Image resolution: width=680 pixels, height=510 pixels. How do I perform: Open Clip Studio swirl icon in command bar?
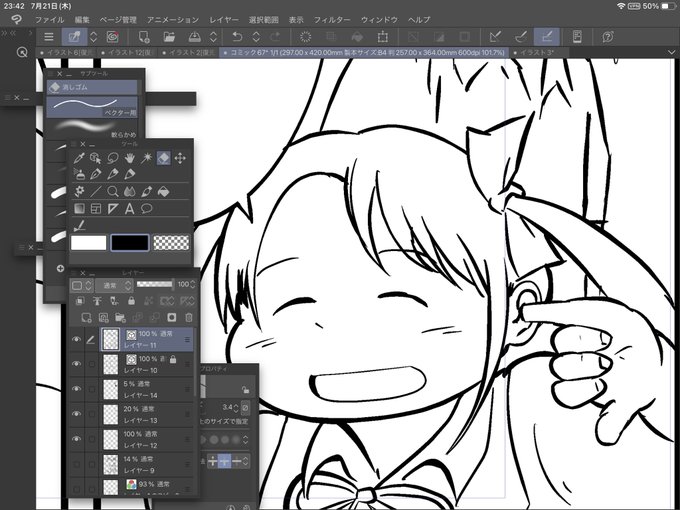pyautogui.click(x=112, y=37)
